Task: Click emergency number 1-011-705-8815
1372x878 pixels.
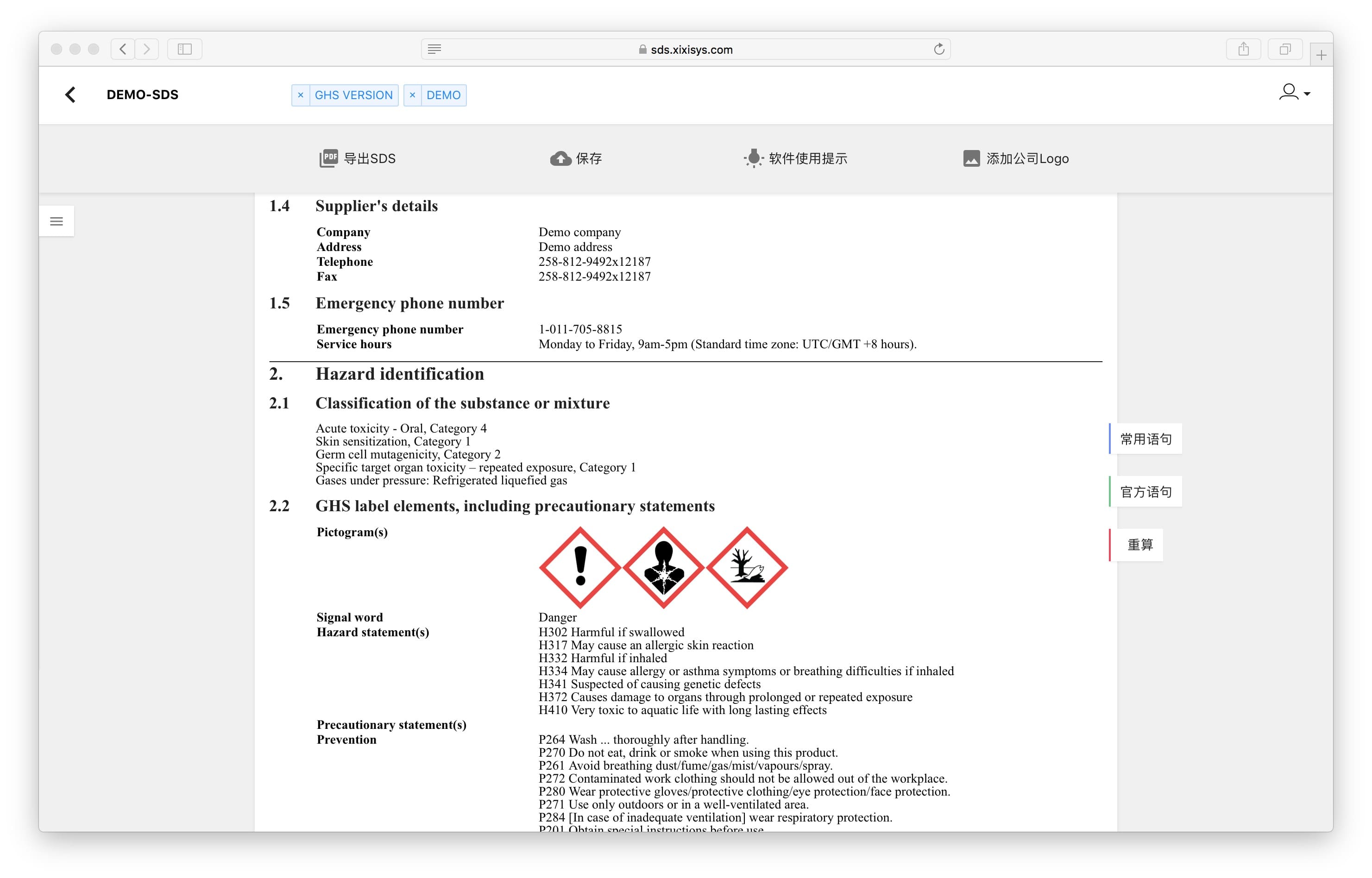Action: point(580,329)
